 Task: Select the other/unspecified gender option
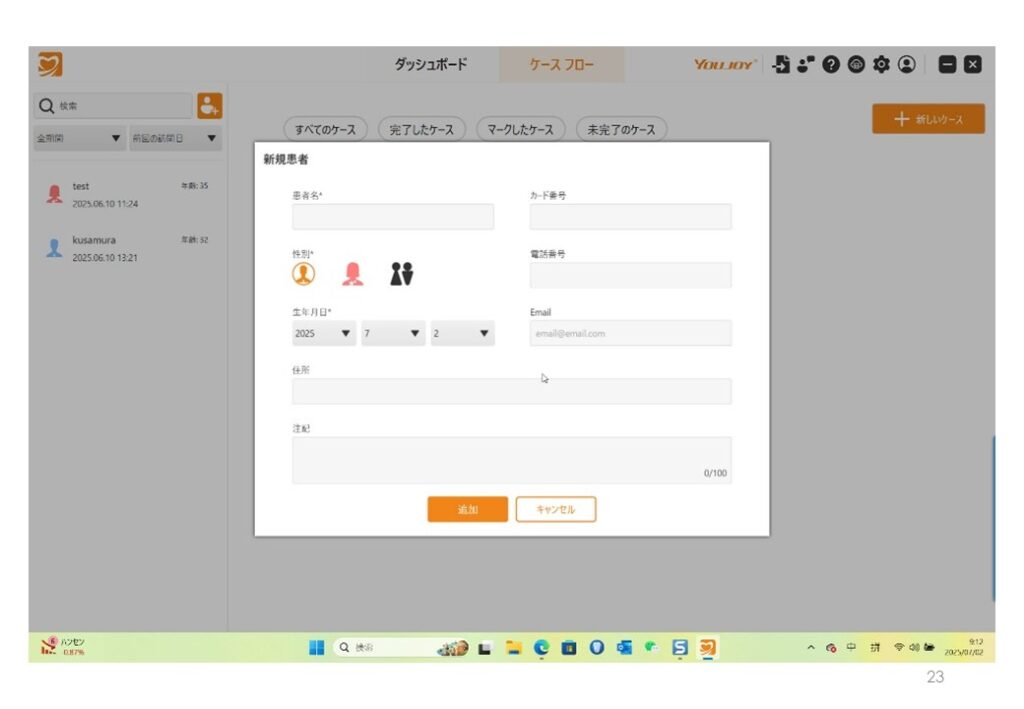[401, 273]
